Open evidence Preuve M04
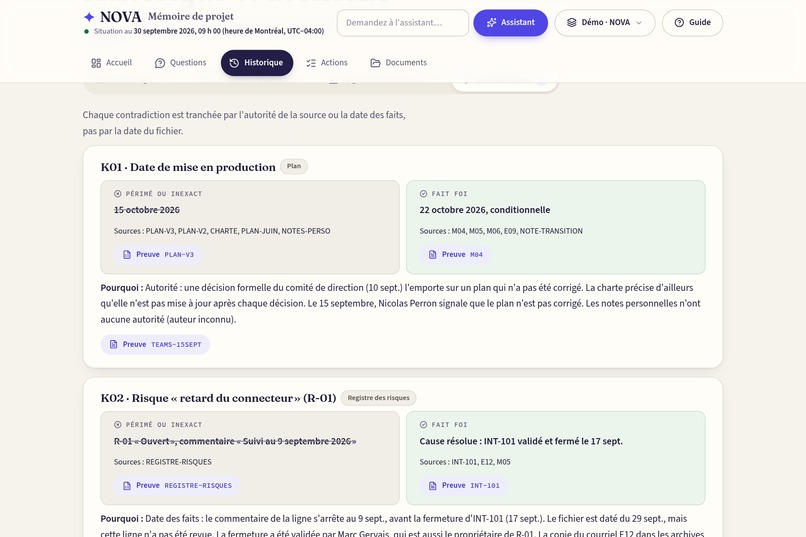 (x=455, y=254)
